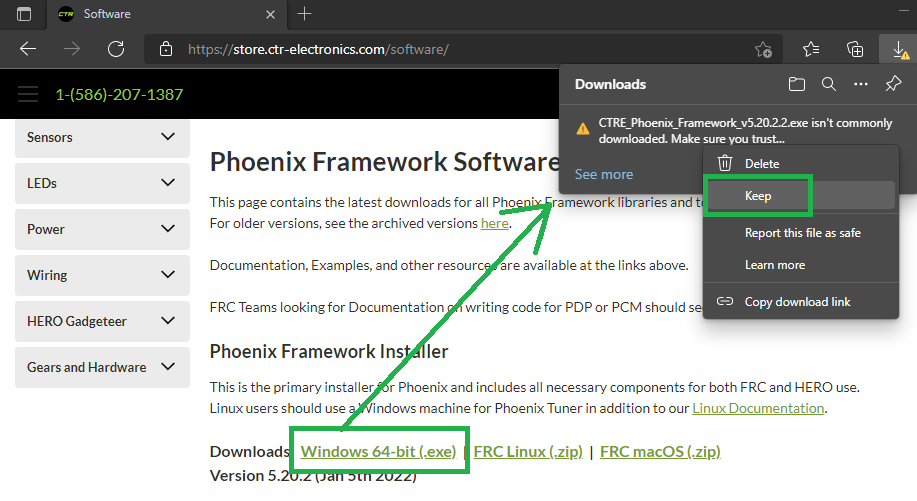Click See more in Downloads panel
The width and height of the screenshot is (917, 501).
(604, 174)
